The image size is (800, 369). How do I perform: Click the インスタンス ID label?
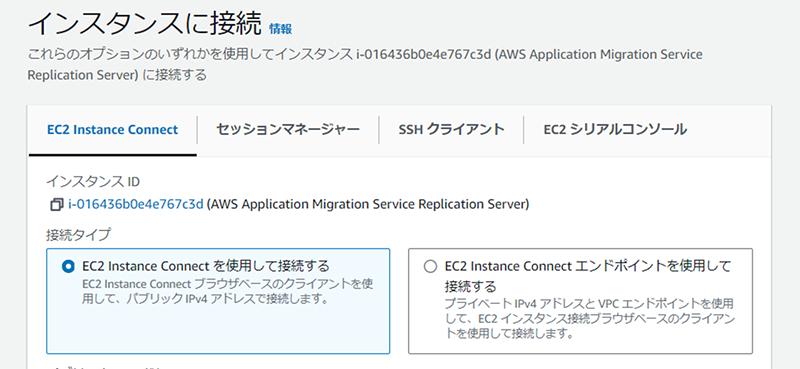[x=93, y=181]
